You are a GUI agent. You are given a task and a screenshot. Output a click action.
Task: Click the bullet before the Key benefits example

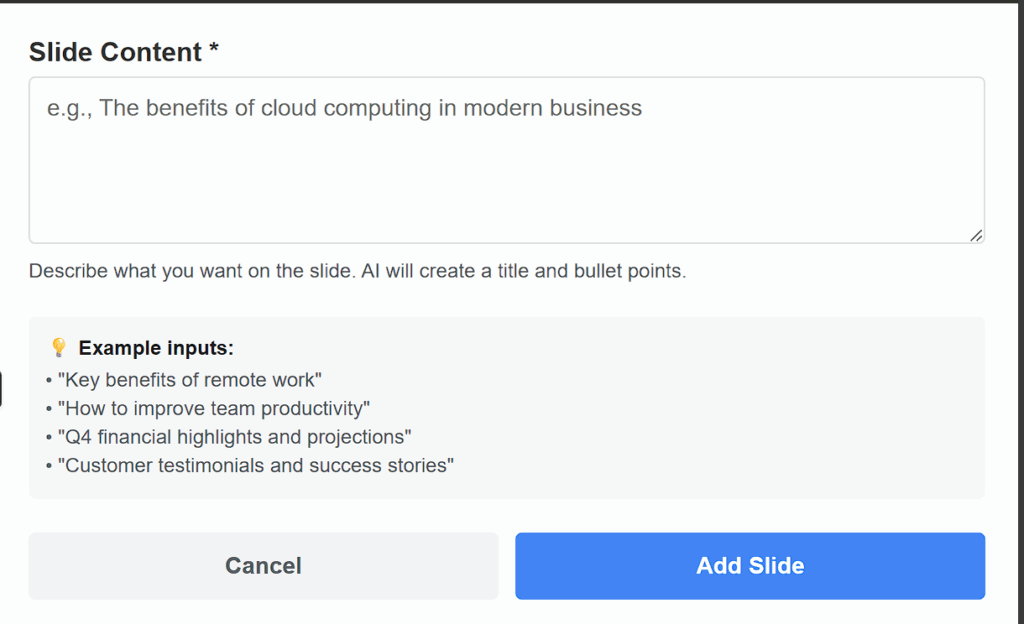click(x=49, y=380)
